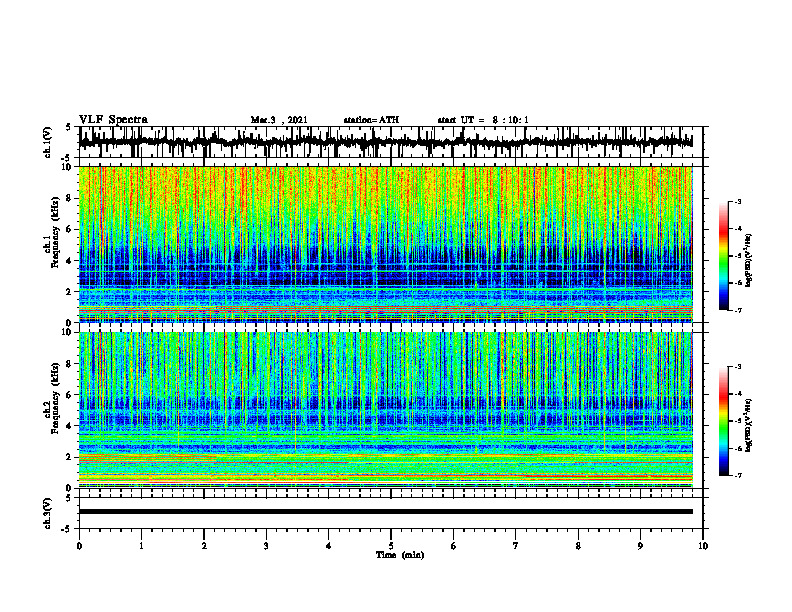Click the ch.3(V) axis label

point(48,513)
